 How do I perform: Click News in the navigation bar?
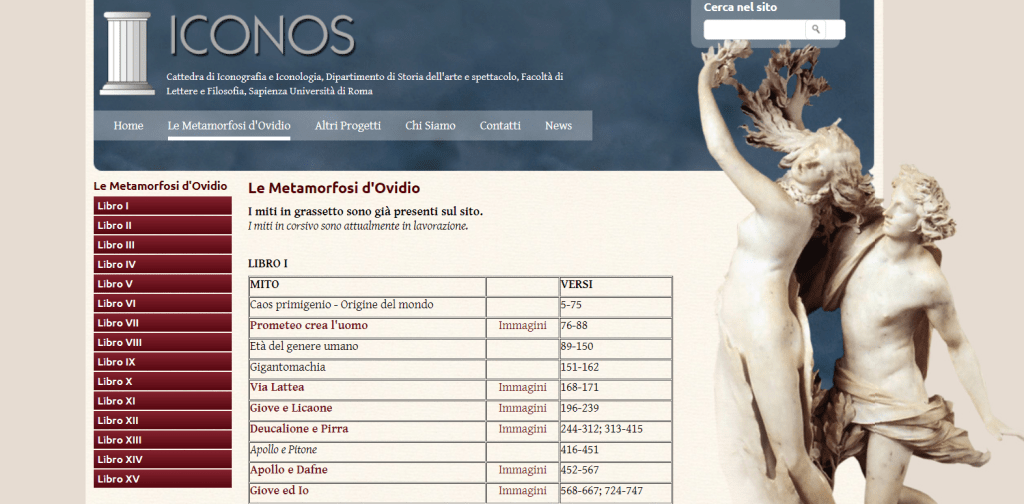(558, 126)
